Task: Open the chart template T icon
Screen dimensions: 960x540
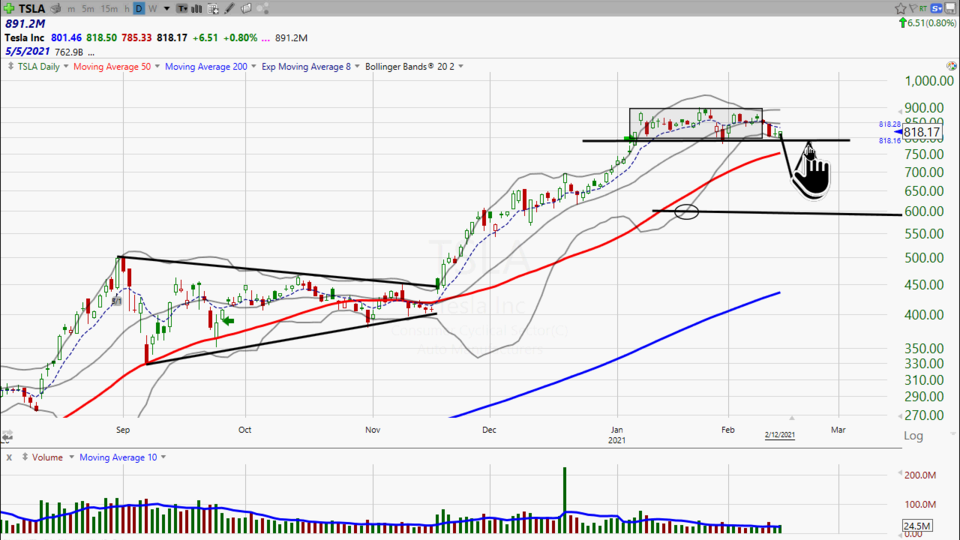Action: pyautogui.click(x=182, y=9)
